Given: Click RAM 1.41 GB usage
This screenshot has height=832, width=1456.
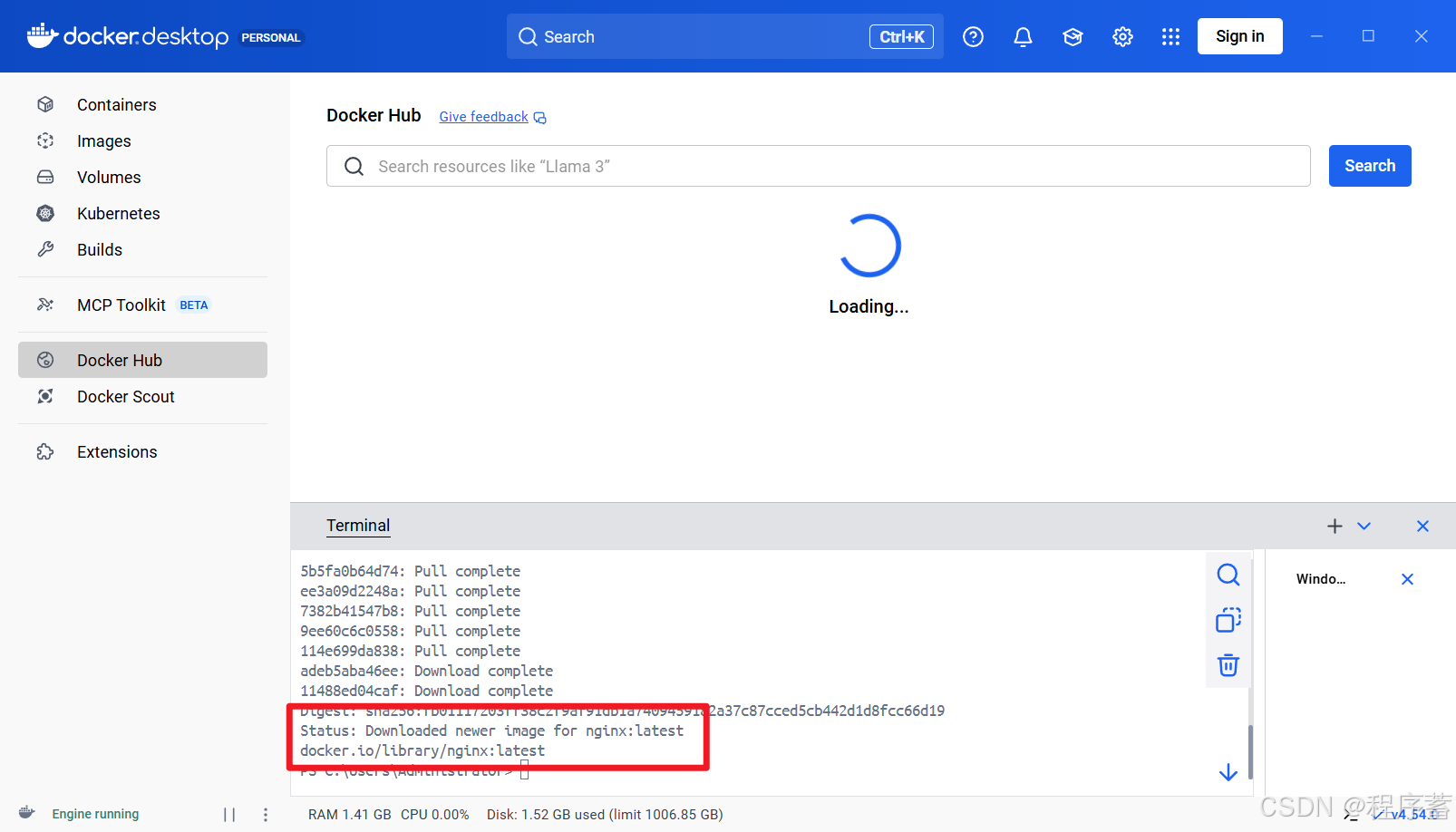Looking at the screenshot, I should [350, 815].
